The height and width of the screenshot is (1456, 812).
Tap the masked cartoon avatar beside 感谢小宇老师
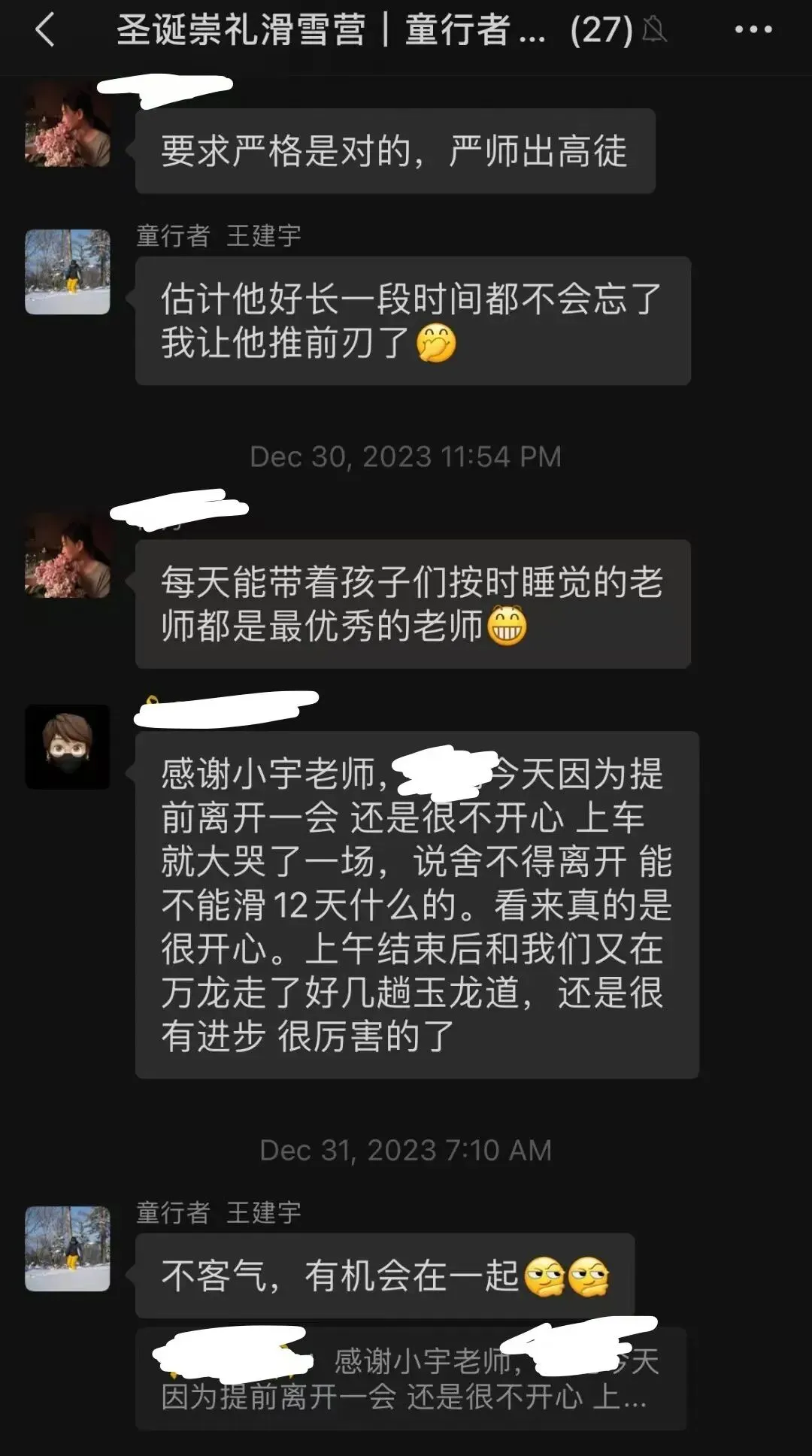tap(68, 747)
